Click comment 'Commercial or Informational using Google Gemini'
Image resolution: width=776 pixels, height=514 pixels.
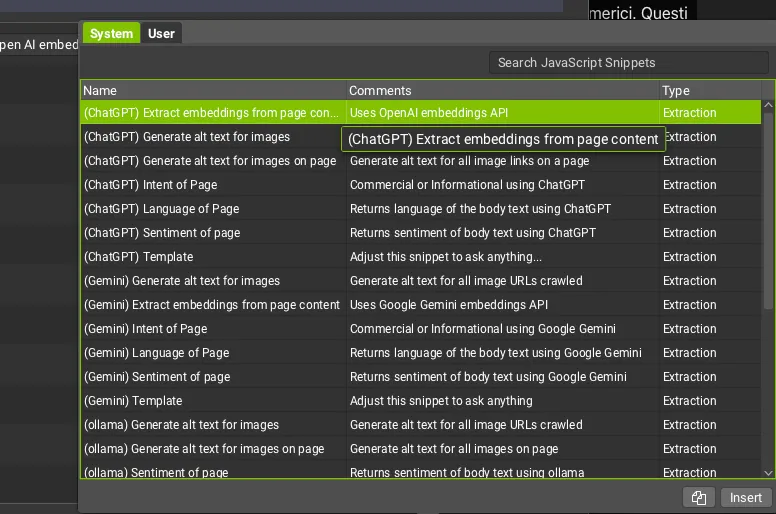point(483,328)
